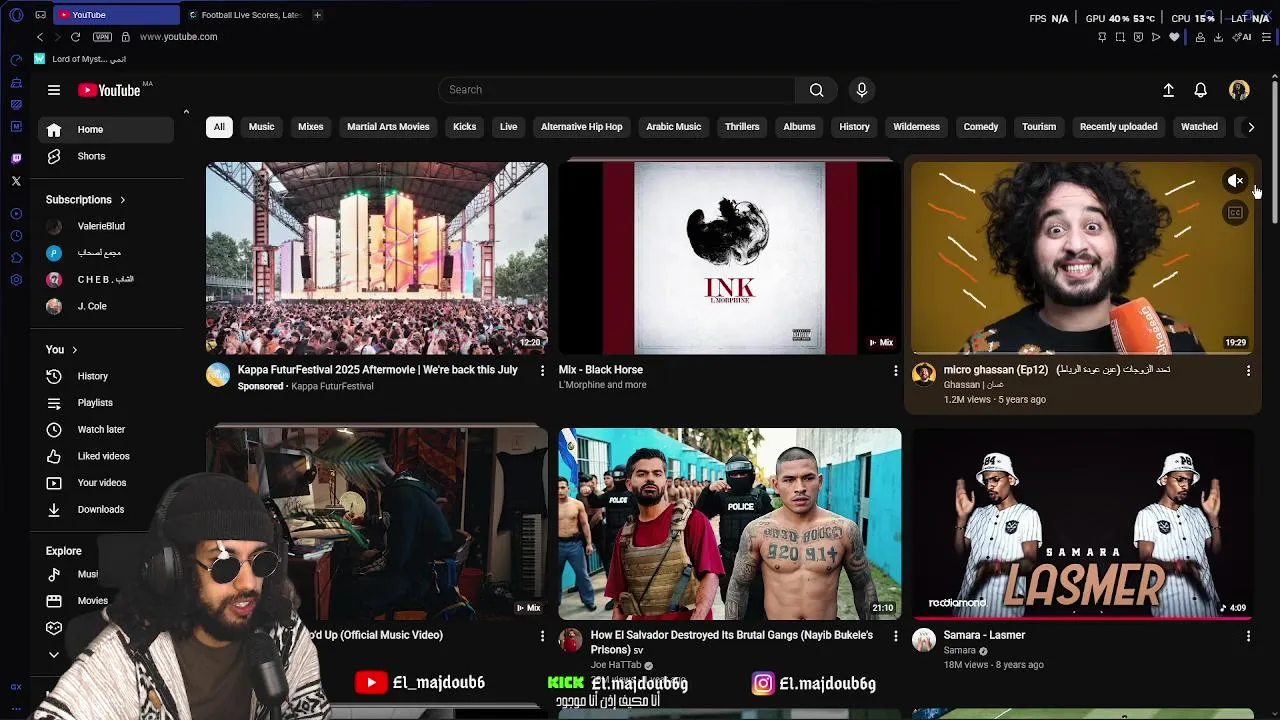Unmute the micro ghassan preview
This screenshot has height=720, width=1280.
(x=1236, y=181)
